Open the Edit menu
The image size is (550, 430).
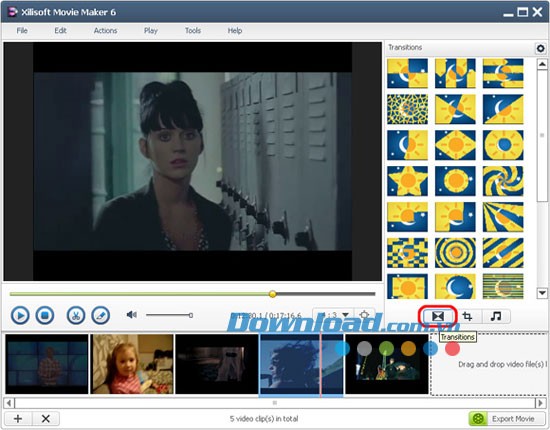(60, 31)
